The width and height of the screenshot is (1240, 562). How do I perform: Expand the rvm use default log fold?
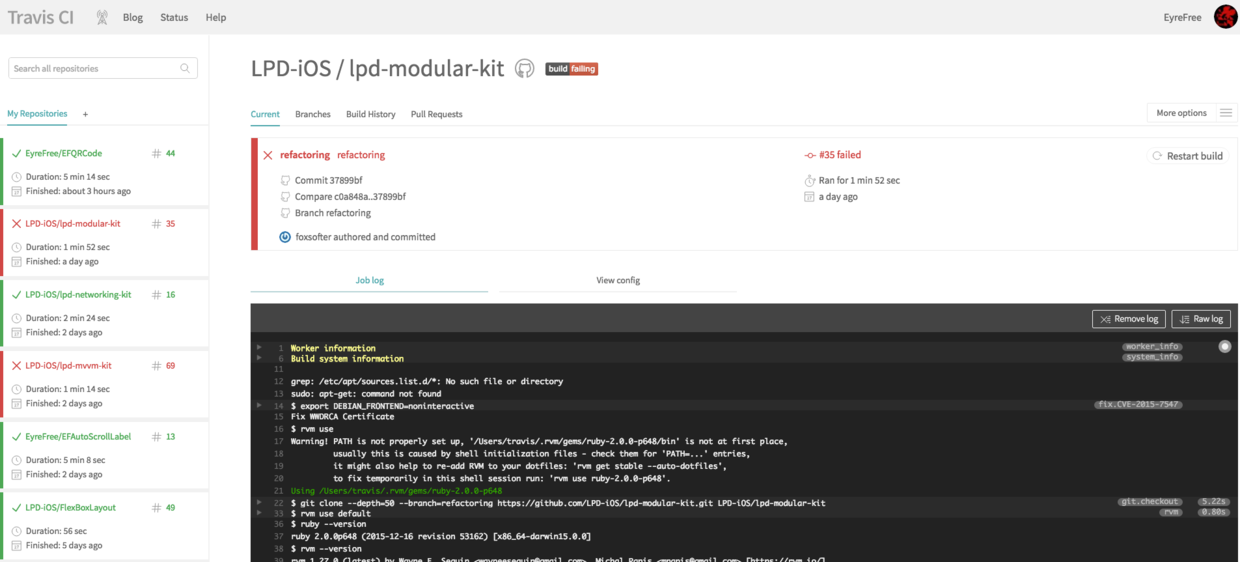(x=259, y=512)
